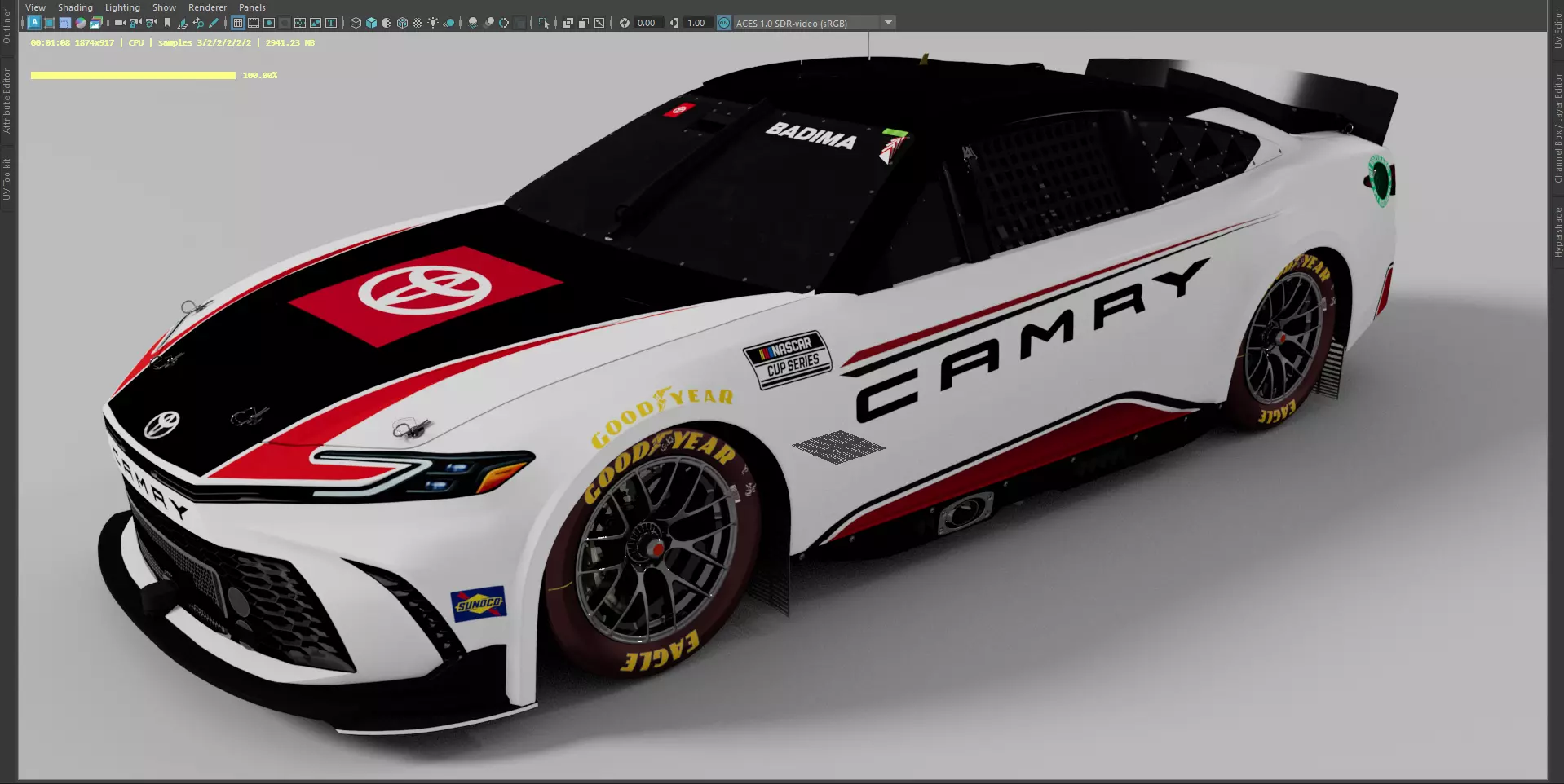Click the shadows icon
This screenshot has height=784, width=1564.
point(448,23)
